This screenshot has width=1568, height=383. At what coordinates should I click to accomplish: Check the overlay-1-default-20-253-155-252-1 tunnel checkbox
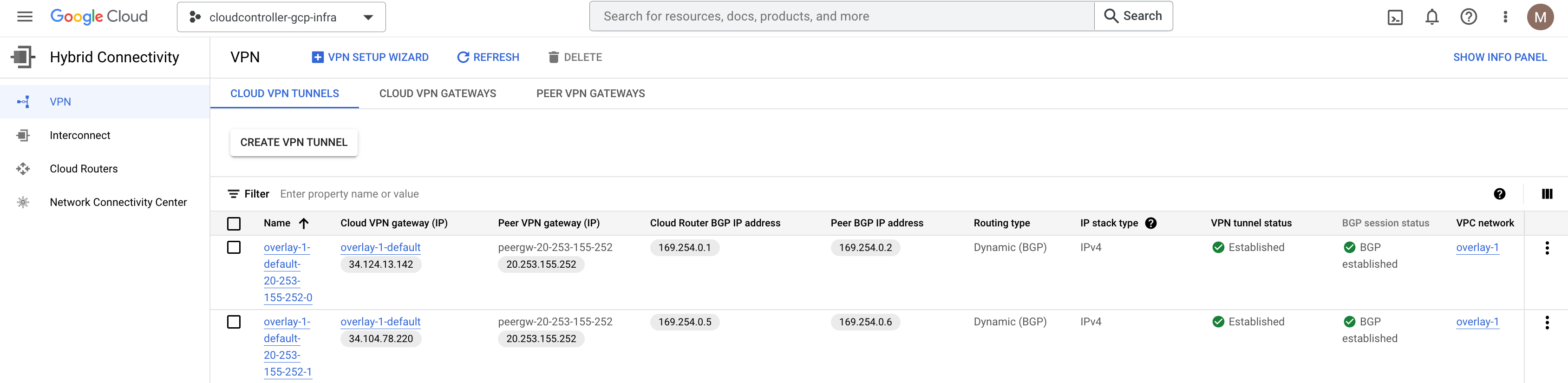tap(234, 322)
